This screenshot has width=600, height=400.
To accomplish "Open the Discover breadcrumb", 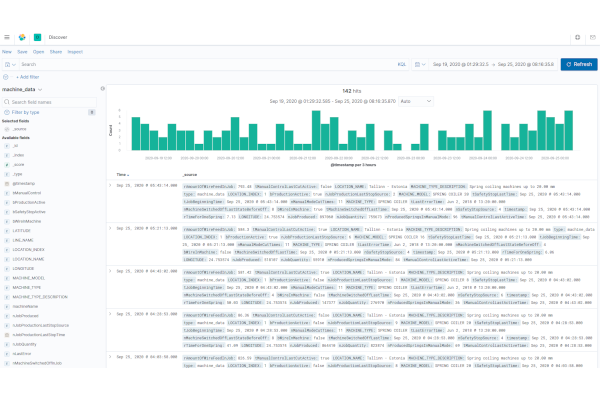I will pos(58,37).
